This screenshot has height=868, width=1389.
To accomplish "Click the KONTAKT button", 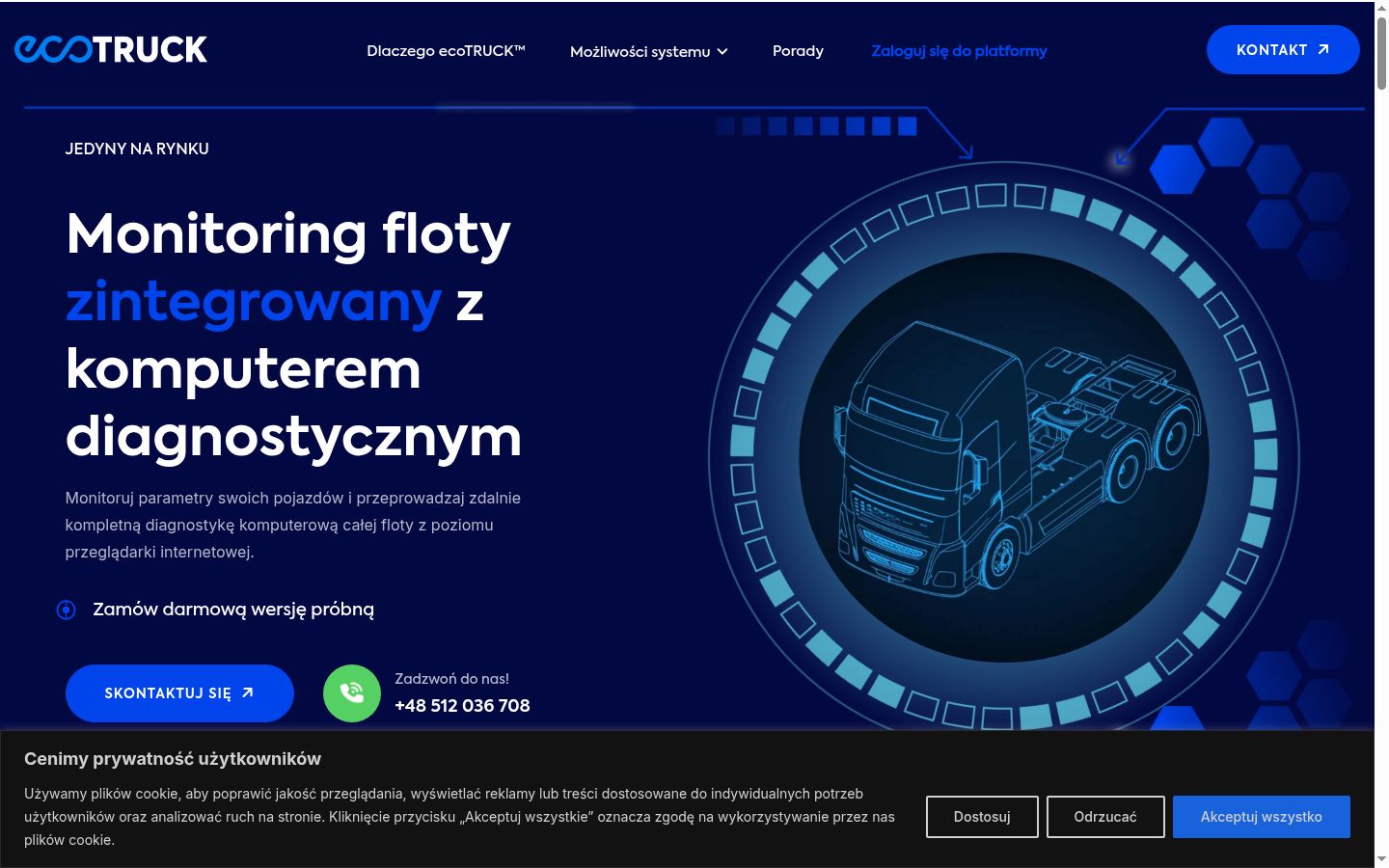I will click(x=1283, y=49).
